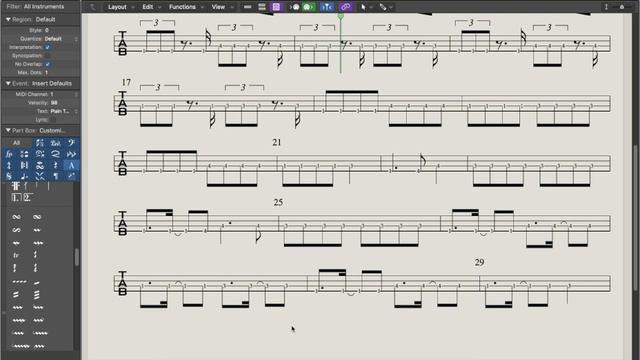Toggle the MIDI In button
The image size is (640, 360).
click(295, 7)
